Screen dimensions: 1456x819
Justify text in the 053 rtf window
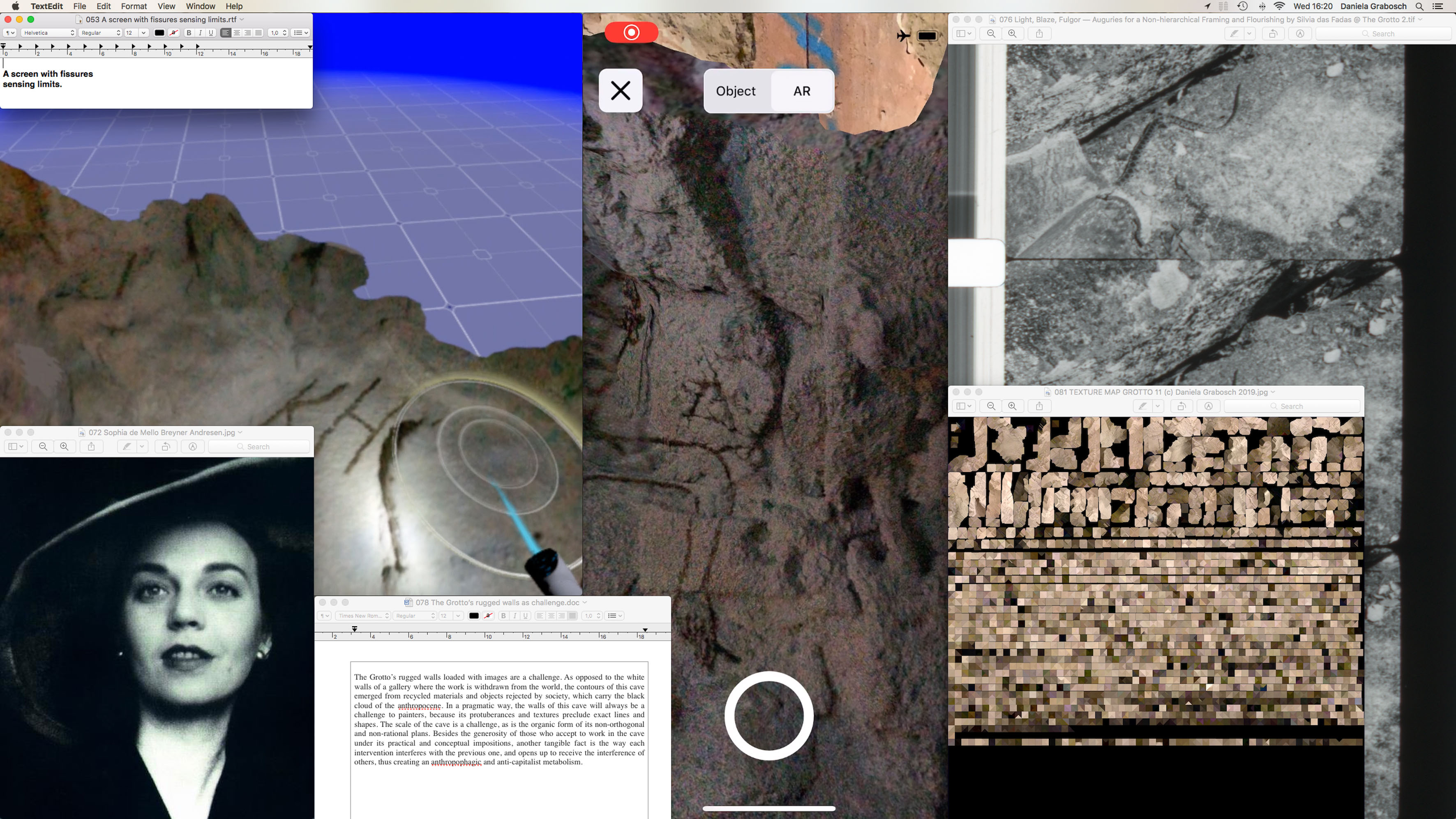258,33
